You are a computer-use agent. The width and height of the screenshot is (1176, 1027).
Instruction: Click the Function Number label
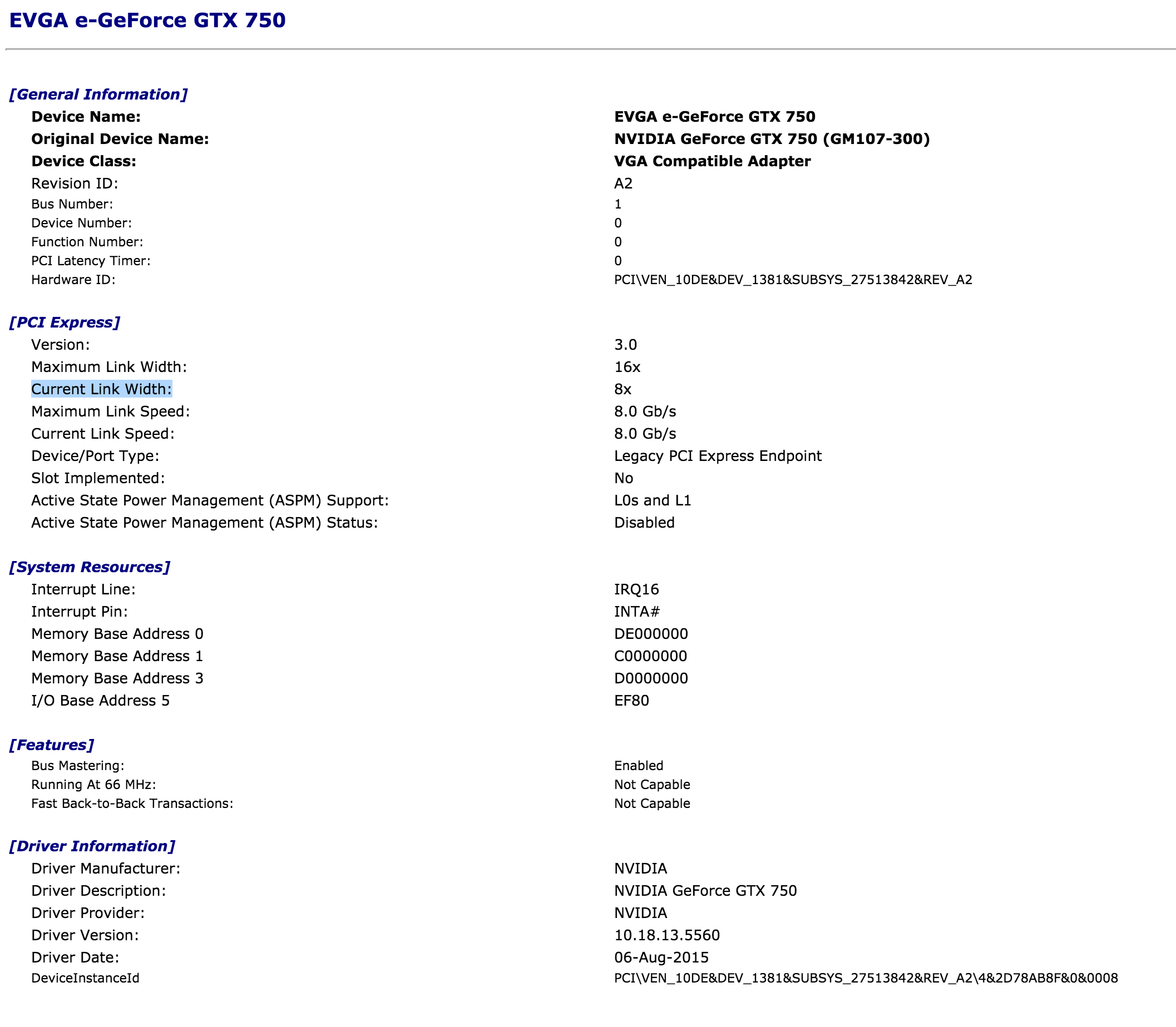87,242
